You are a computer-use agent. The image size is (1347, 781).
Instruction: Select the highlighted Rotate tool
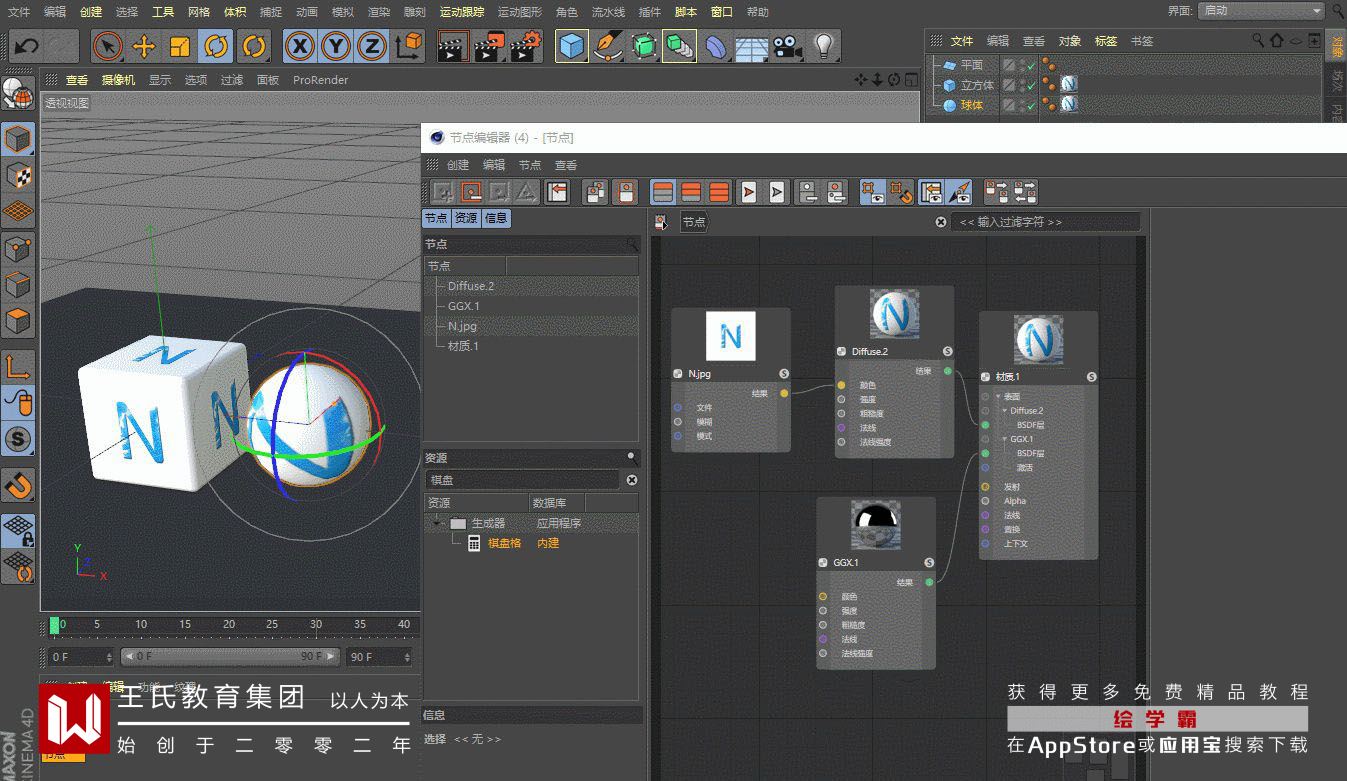coord(216,46)
